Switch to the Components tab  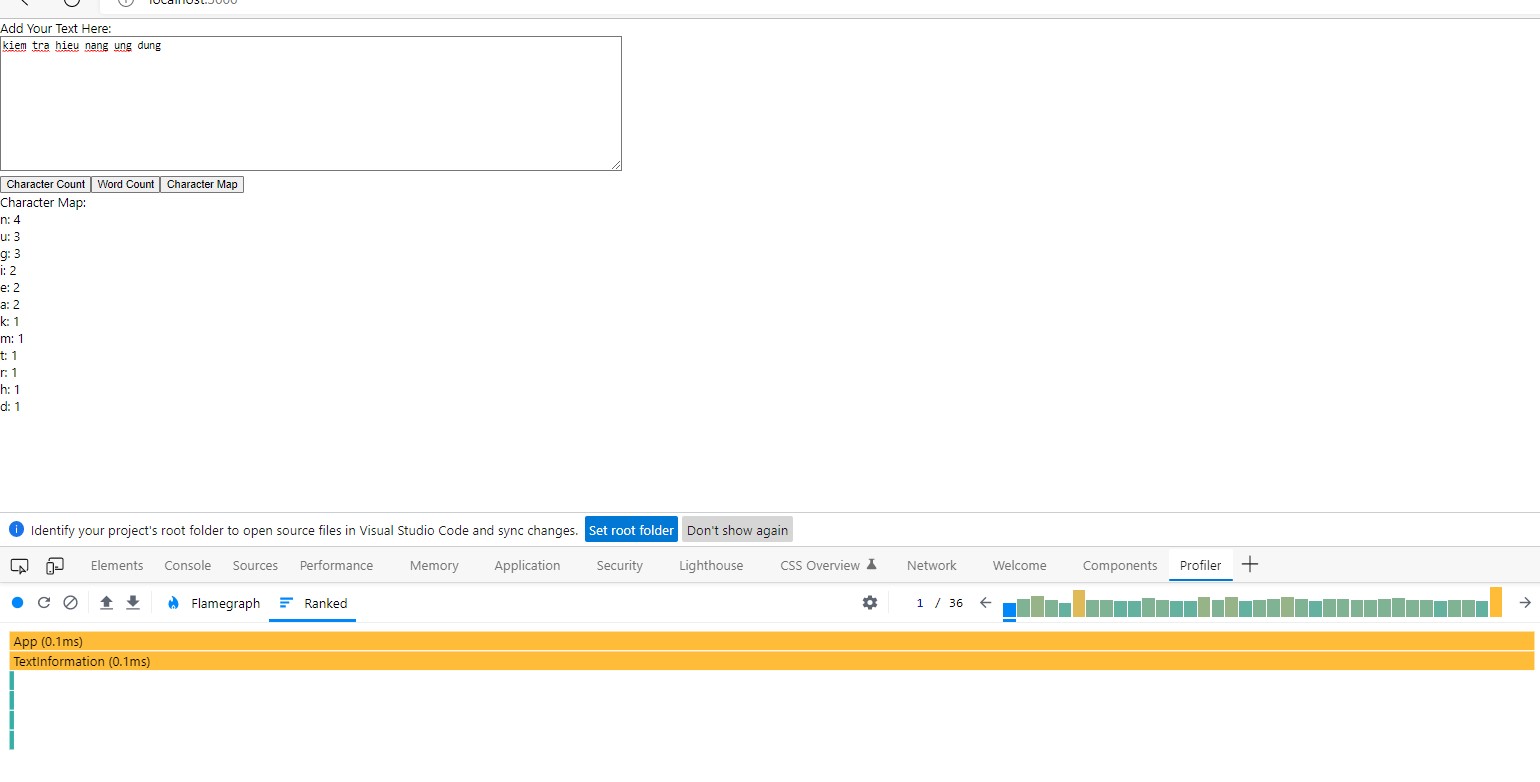(1119, 565)
